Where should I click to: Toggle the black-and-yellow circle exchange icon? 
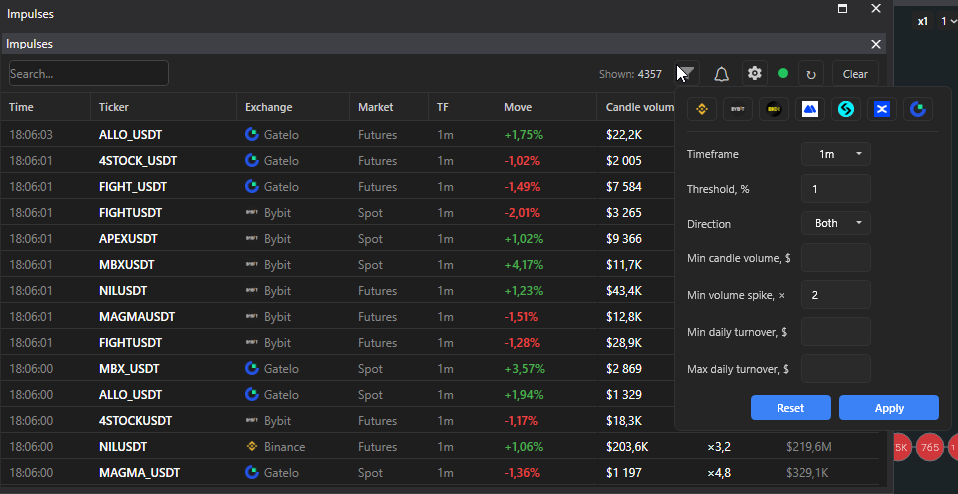[773, 109]
